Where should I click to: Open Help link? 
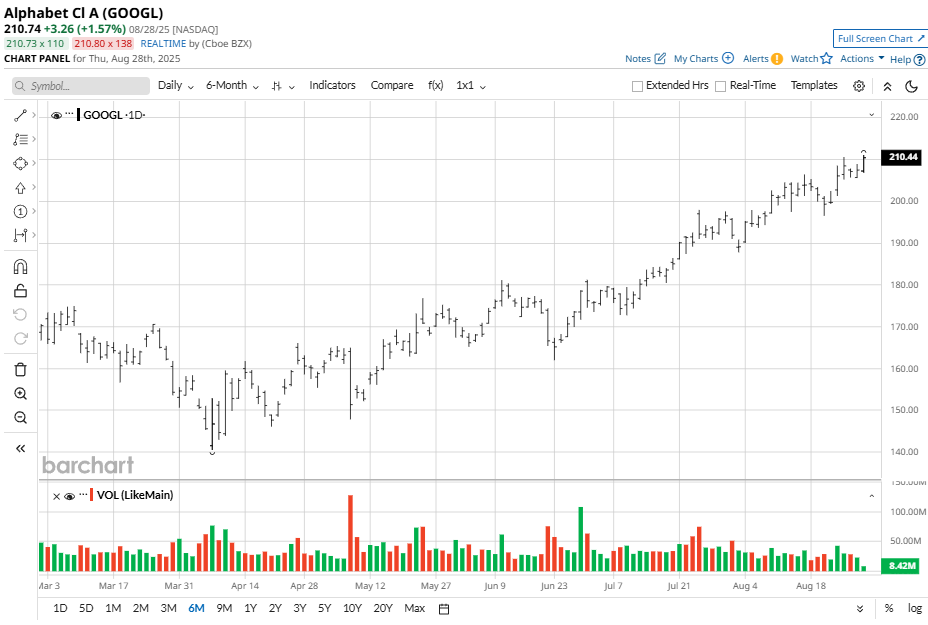(x=907, y=59)
